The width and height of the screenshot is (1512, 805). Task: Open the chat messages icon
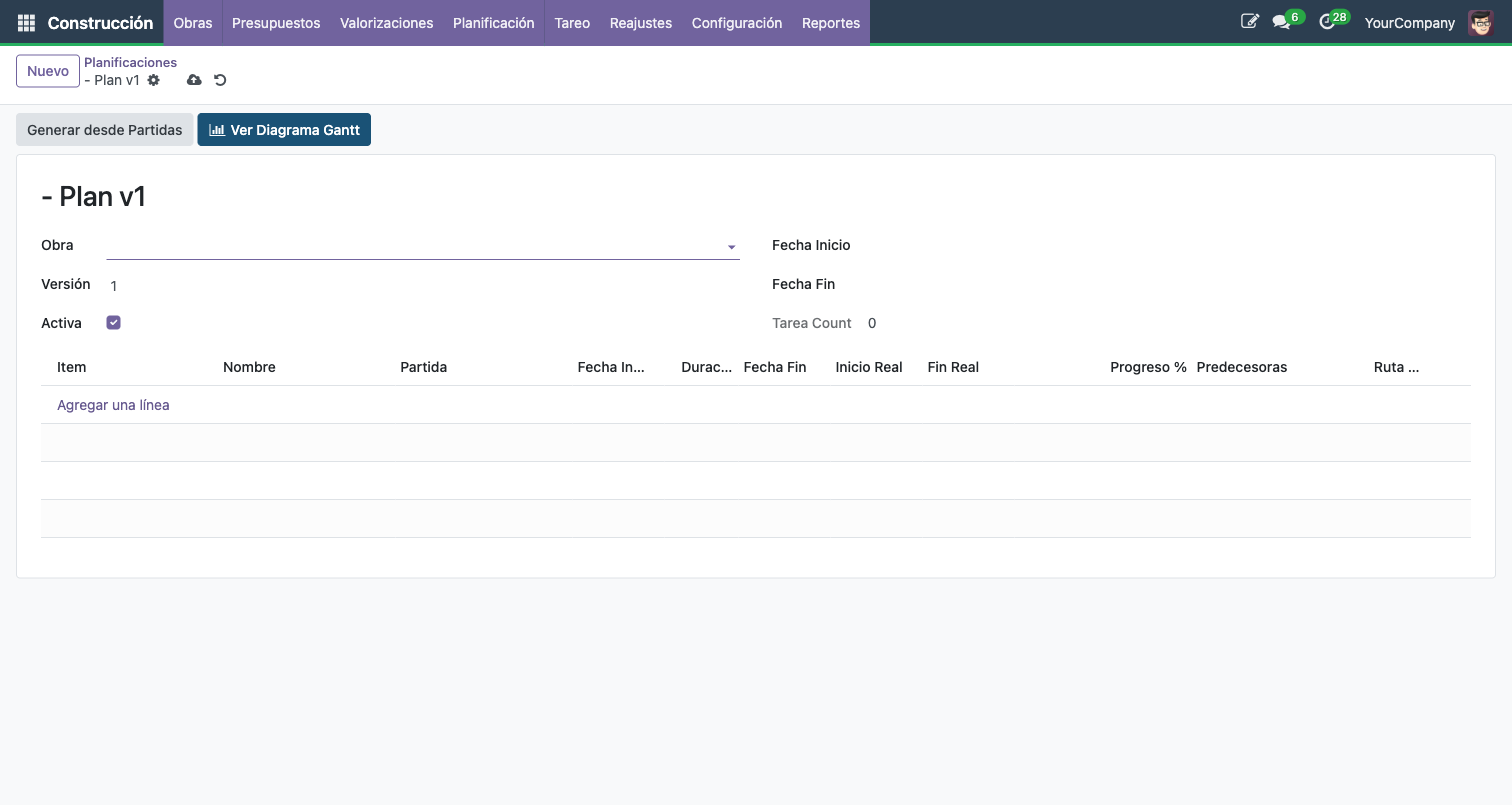pos(1281,22)
